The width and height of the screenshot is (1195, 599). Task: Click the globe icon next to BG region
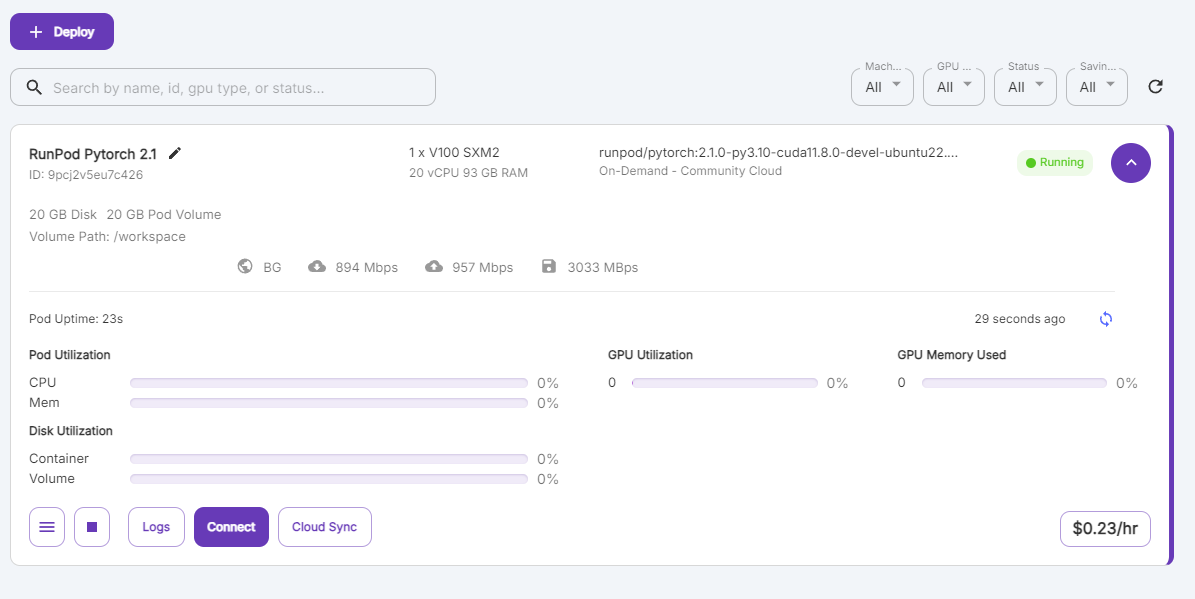click(x=245, y=266)
